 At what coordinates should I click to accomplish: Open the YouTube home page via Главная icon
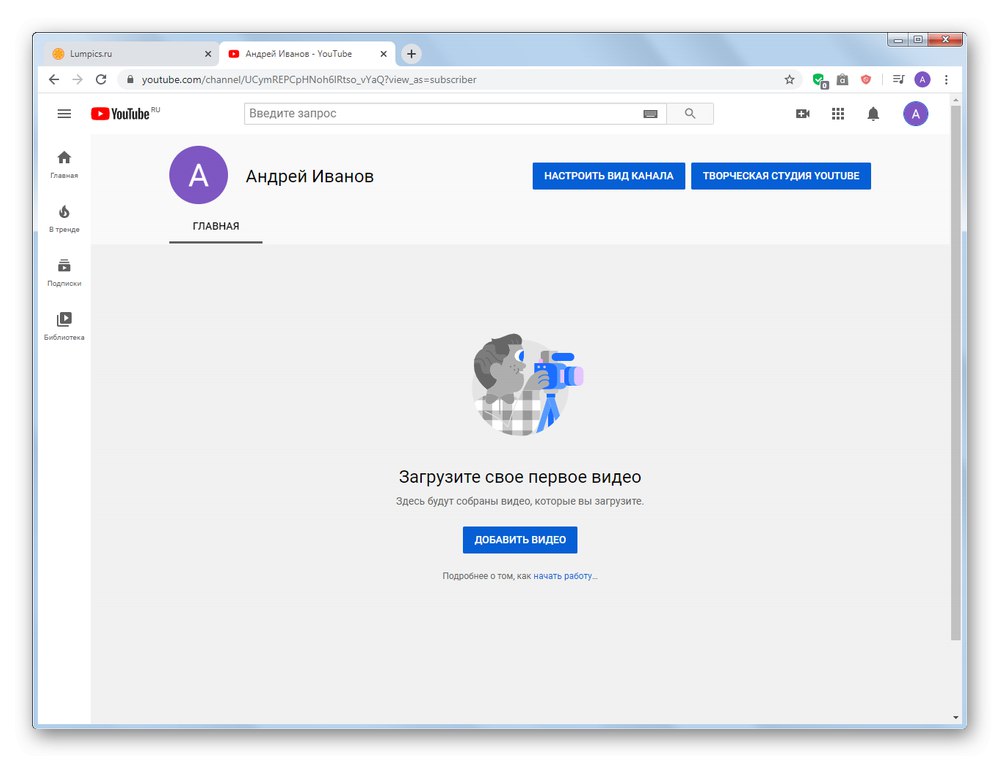click(x=64, y=158)
